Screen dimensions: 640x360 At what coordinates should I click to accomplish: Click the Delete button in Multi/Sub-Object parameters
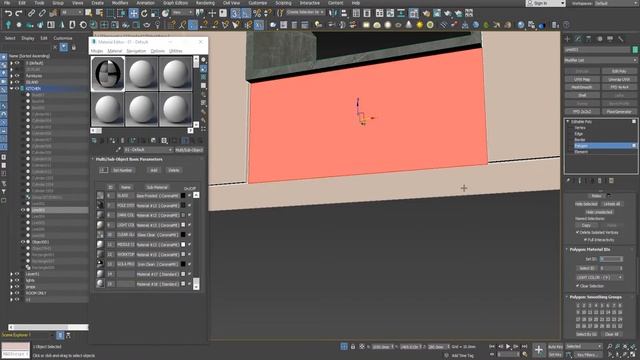(174, 170)
